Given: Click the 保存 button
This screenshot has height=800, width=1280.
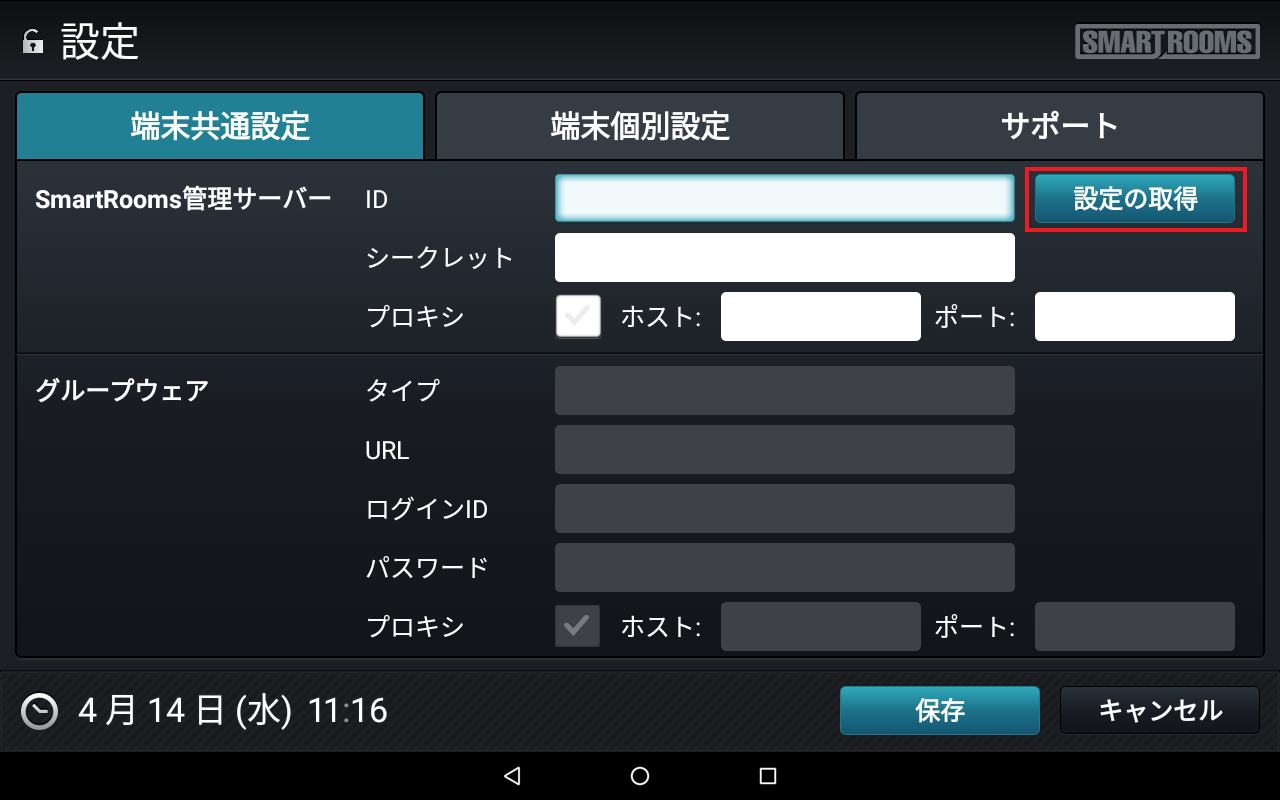Looking at the screenshot, I should pos(940,711).
